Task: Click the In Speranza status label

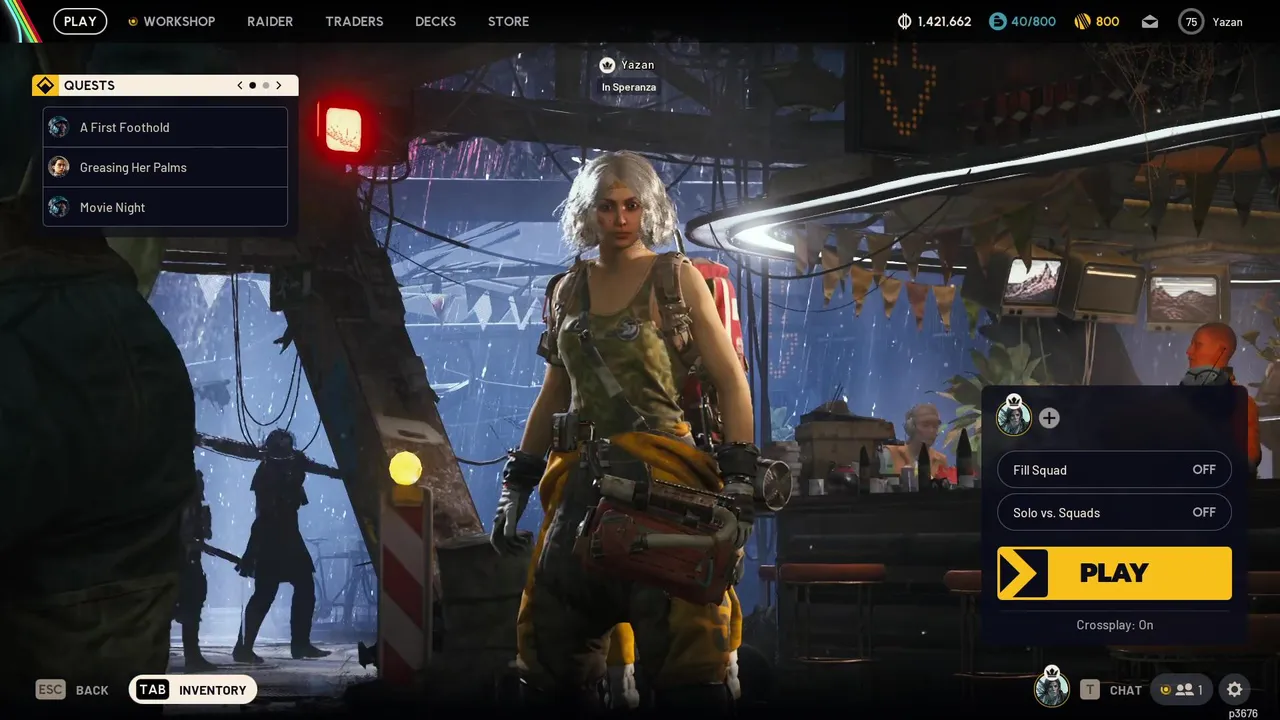Action: tap(628, 87)
